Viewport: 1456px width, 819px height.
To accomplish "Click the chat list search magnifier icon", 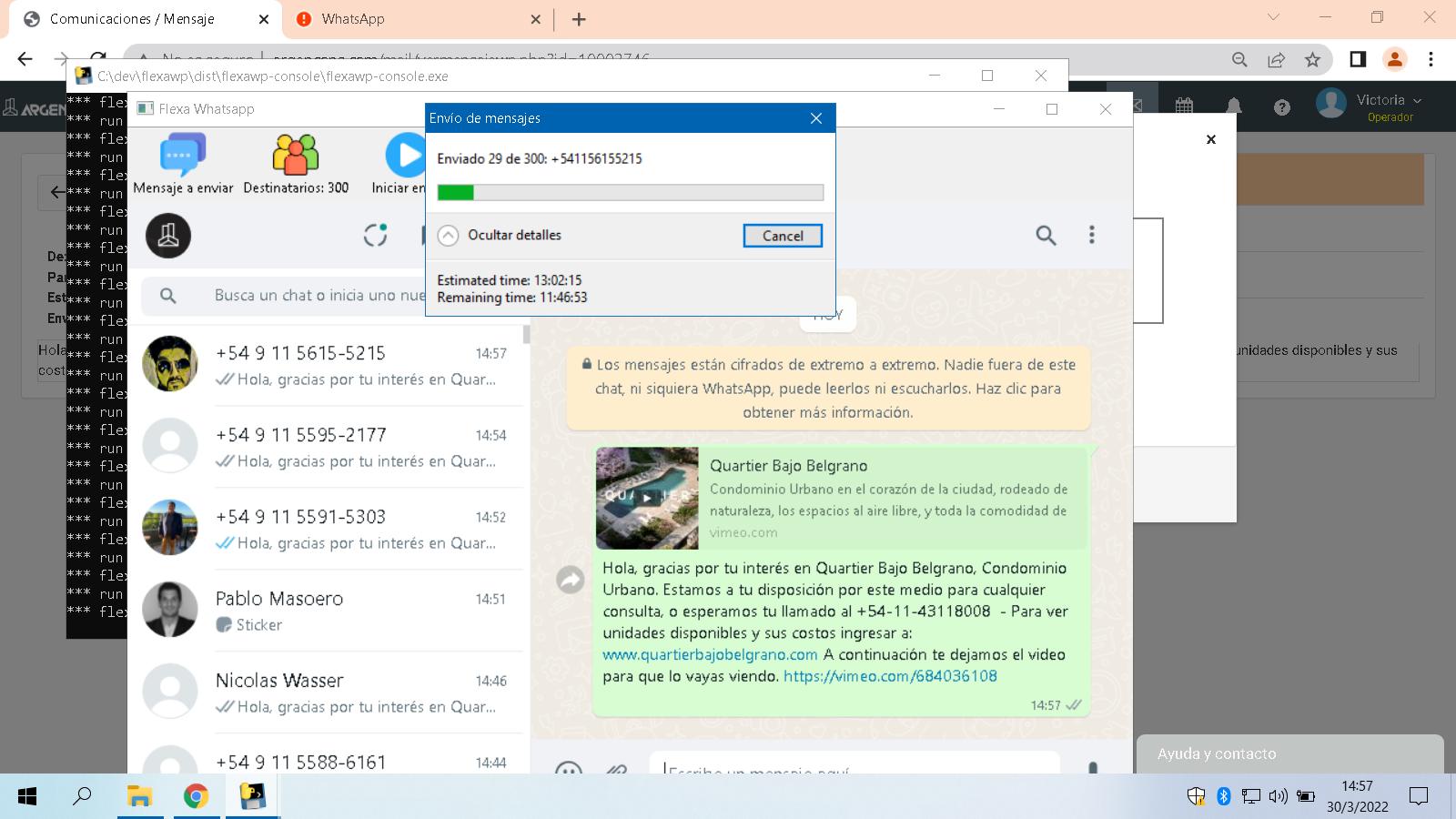I will tap(168, 296).
